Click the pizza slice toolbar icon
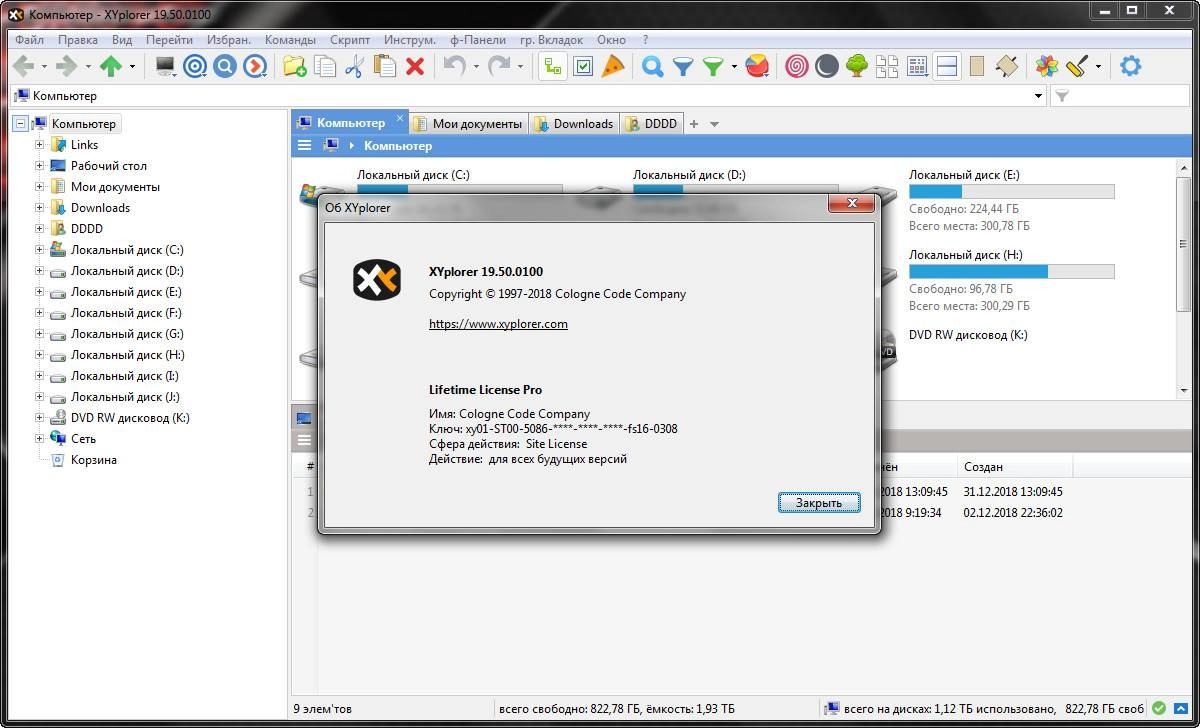The width and height of the screenshot is (1200, 728). pyautogui.click(x=613, y=66)
